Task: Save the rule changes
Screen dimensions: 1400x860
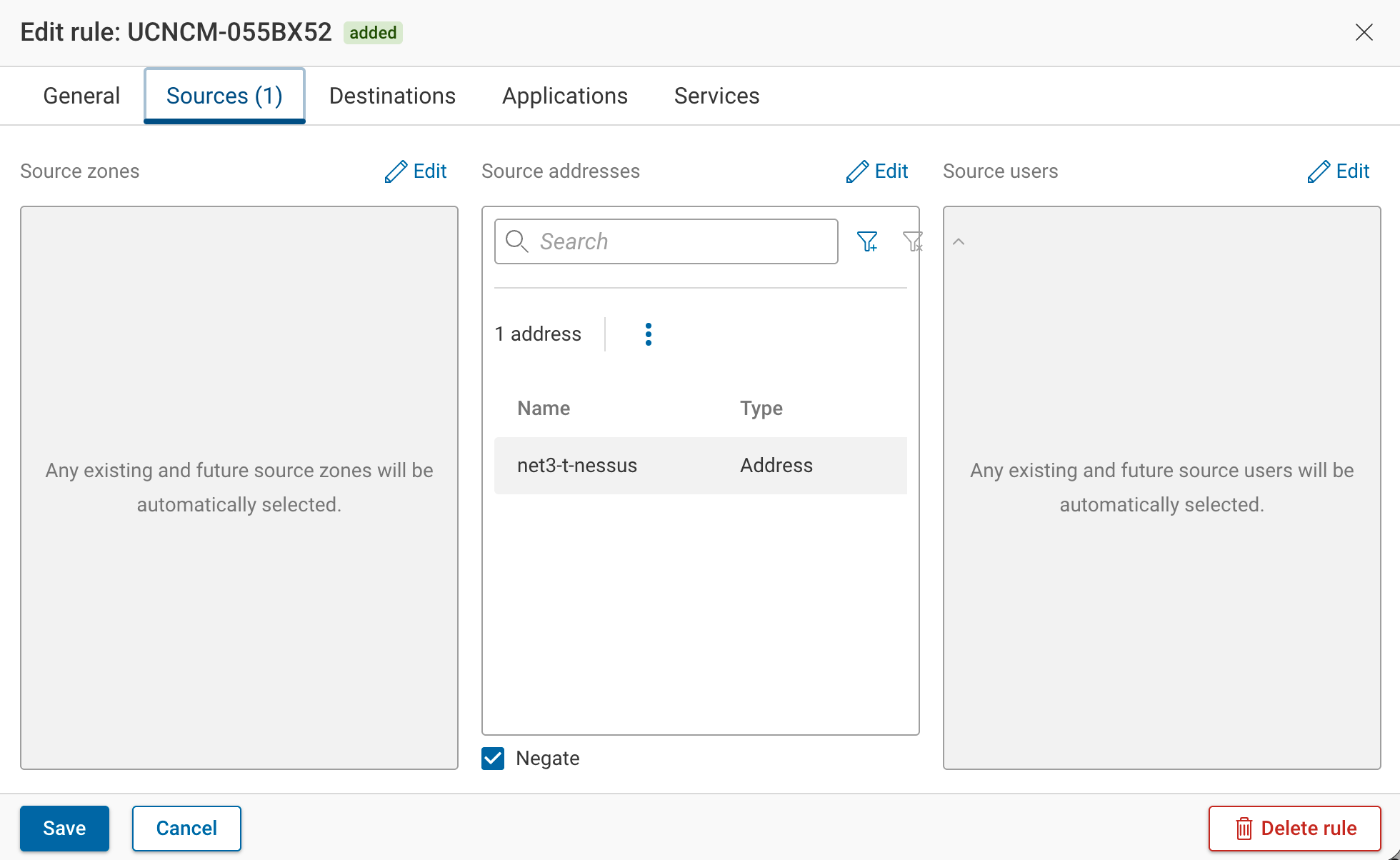Action: (64, 828)
